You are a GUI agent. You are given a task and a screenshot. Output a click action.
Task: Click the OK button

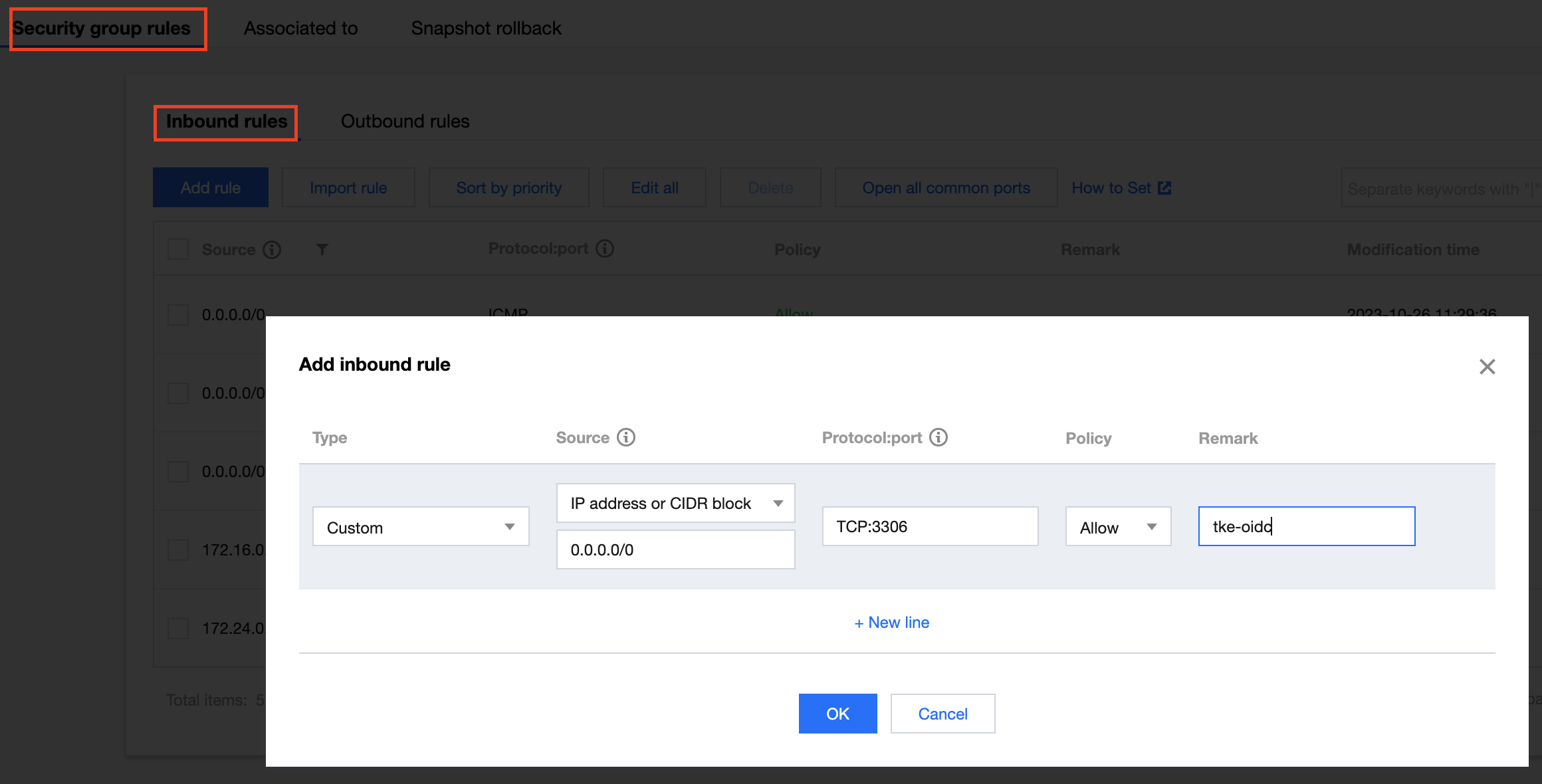click(837, 714)
